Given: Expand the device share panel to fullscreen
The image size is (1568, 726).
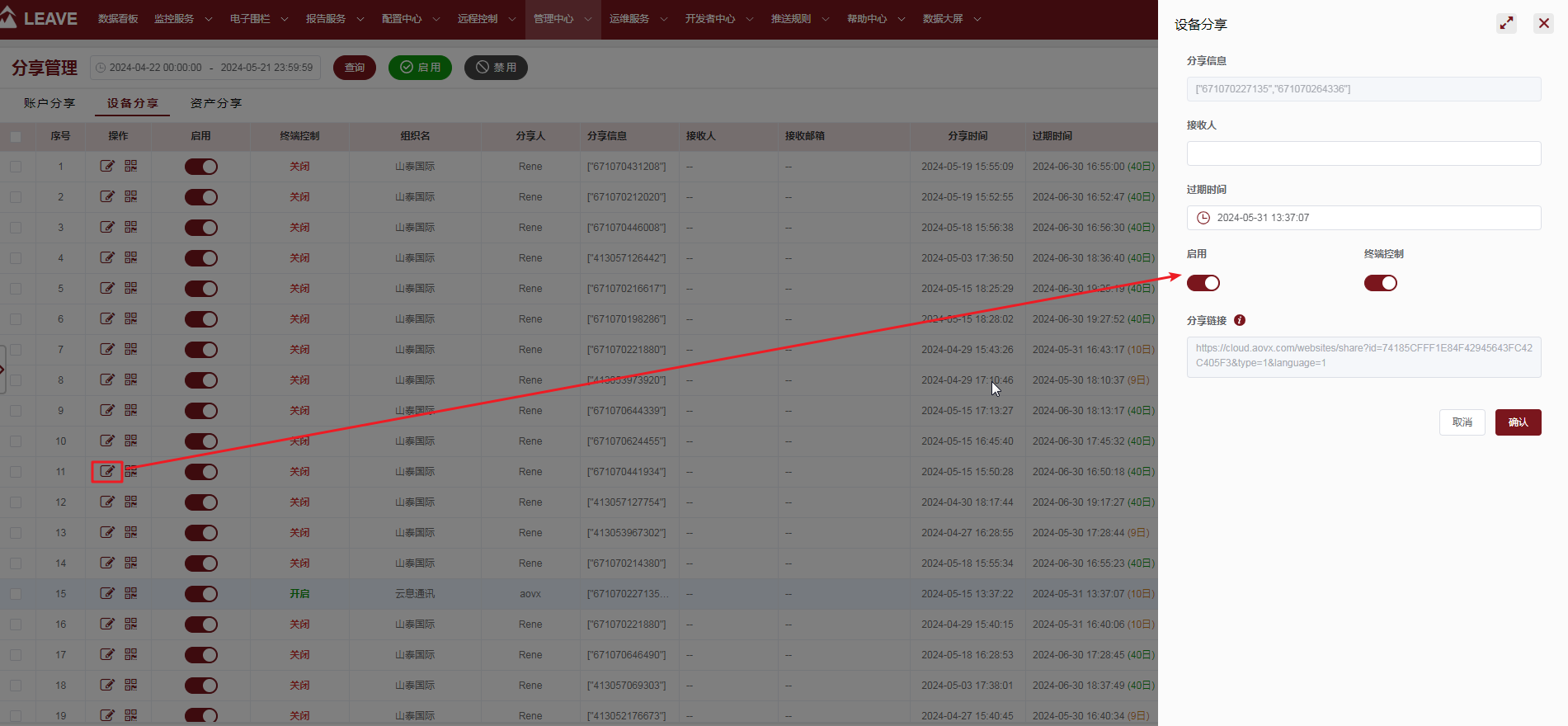Looking at the screenshot, I should (x=1506, y=24).
